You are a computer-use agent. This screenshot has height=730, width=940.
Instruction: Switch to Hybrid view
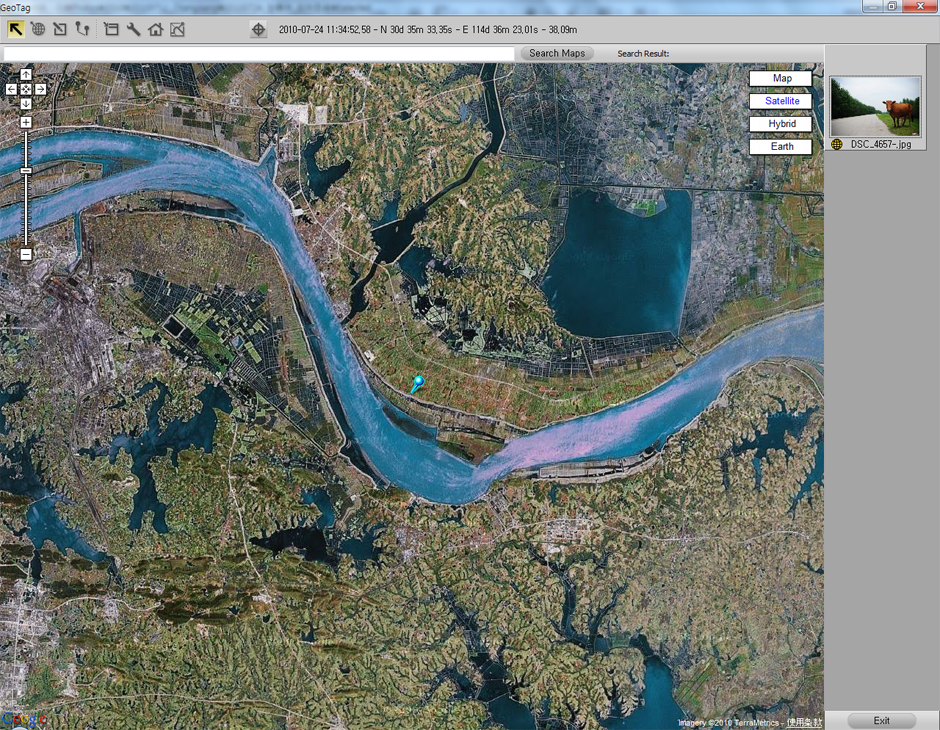(781, 124)
